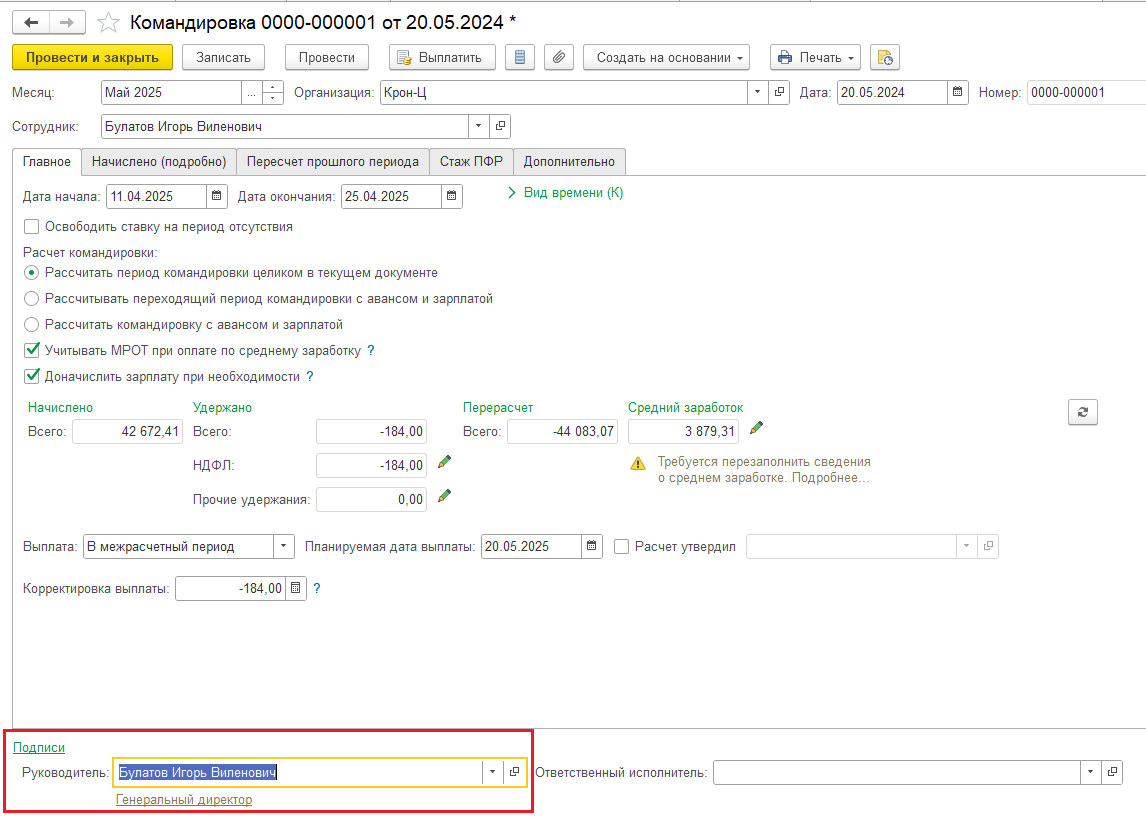Uncheck Учитывать МРОТ при оплате

pyautogui.click(x=32, y=351)
